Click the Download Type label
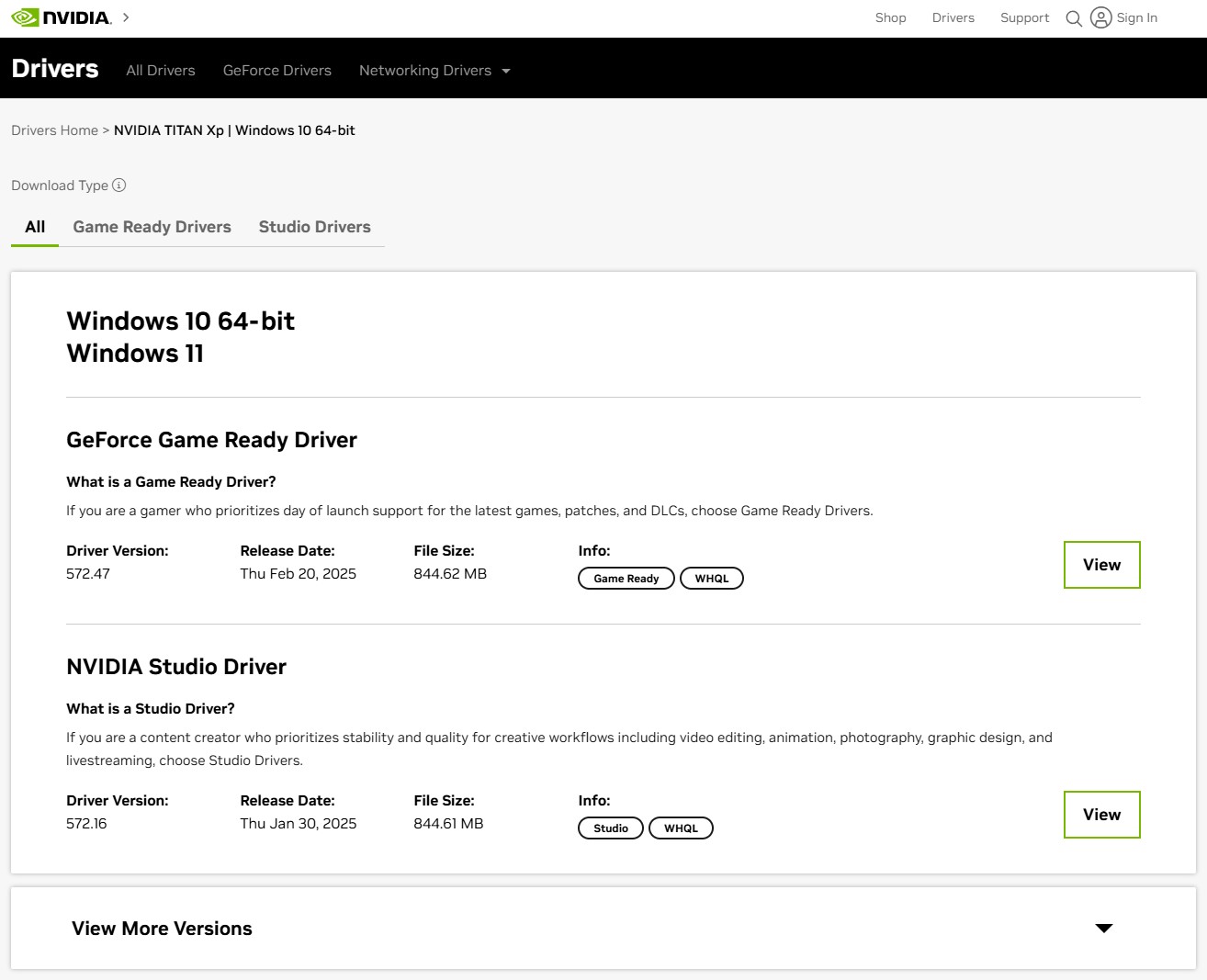 coord(60,186)
